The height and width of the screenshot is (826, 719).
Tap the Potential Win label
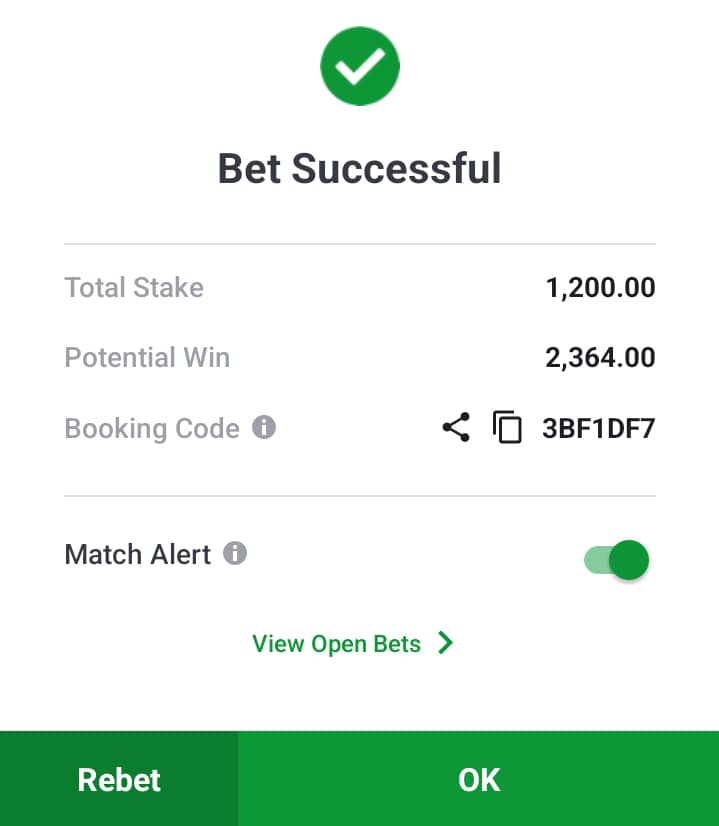[147, 358]
